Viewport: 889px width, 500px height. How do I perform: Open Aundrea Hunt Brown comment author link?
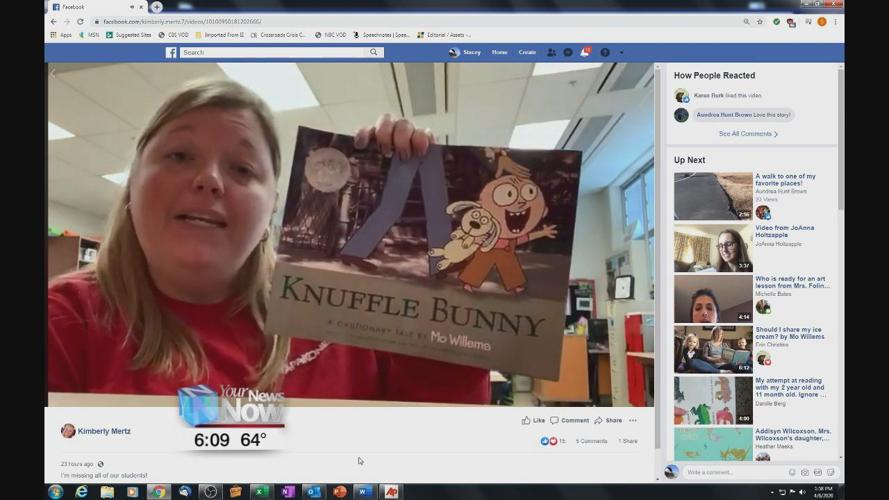coord(724,115)
